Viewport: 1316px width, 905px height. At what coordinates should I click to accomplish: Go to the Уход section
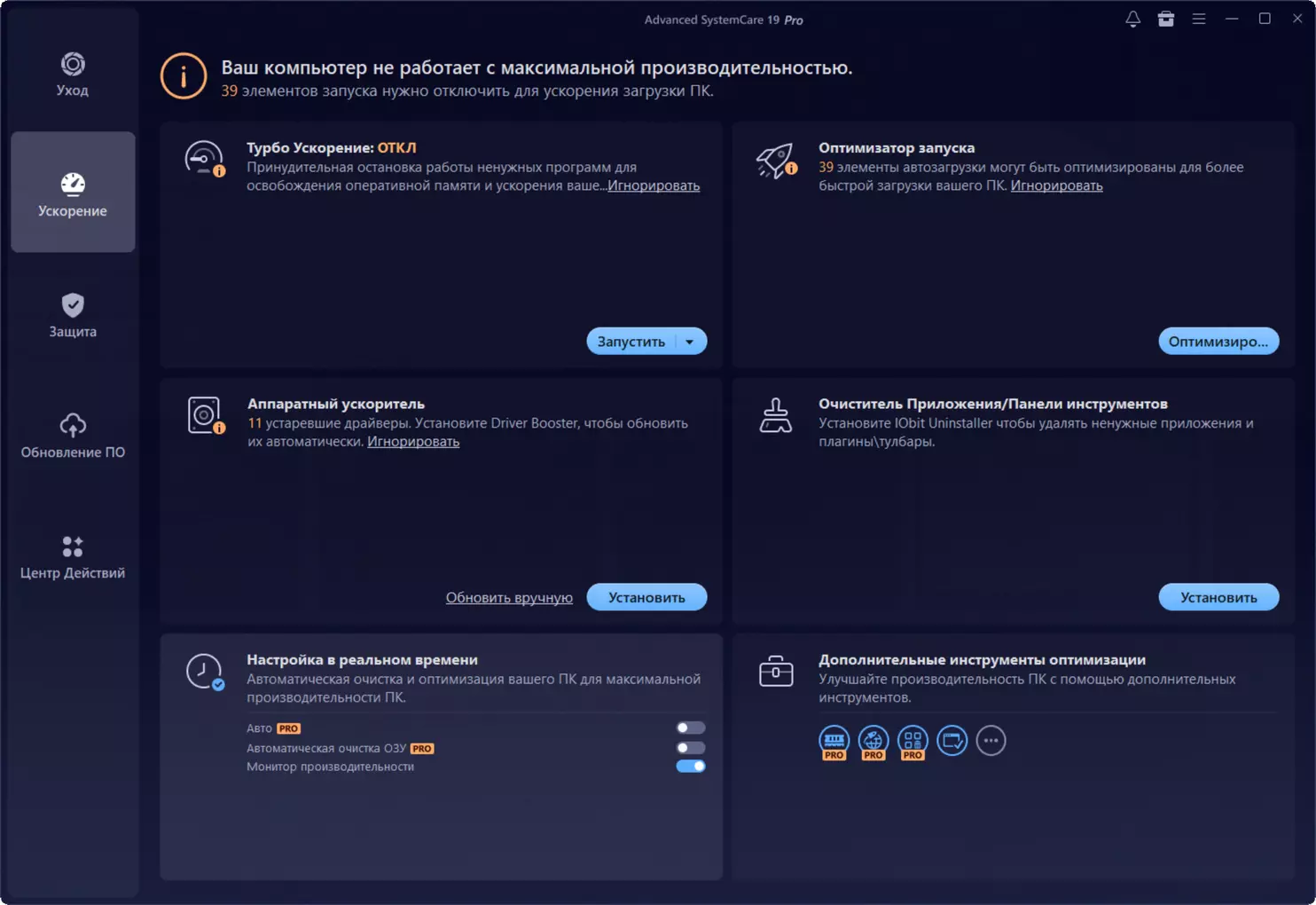(73, 75)
